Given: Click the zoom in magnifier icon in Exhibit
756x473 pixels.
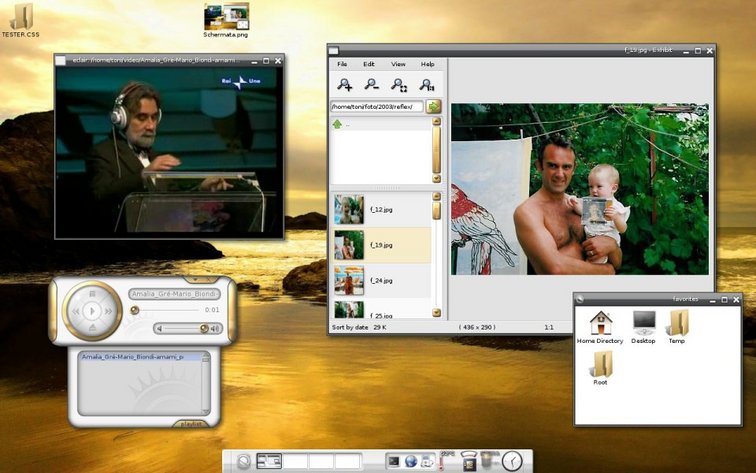Looking at the screenshot, I should pos(344,85).
